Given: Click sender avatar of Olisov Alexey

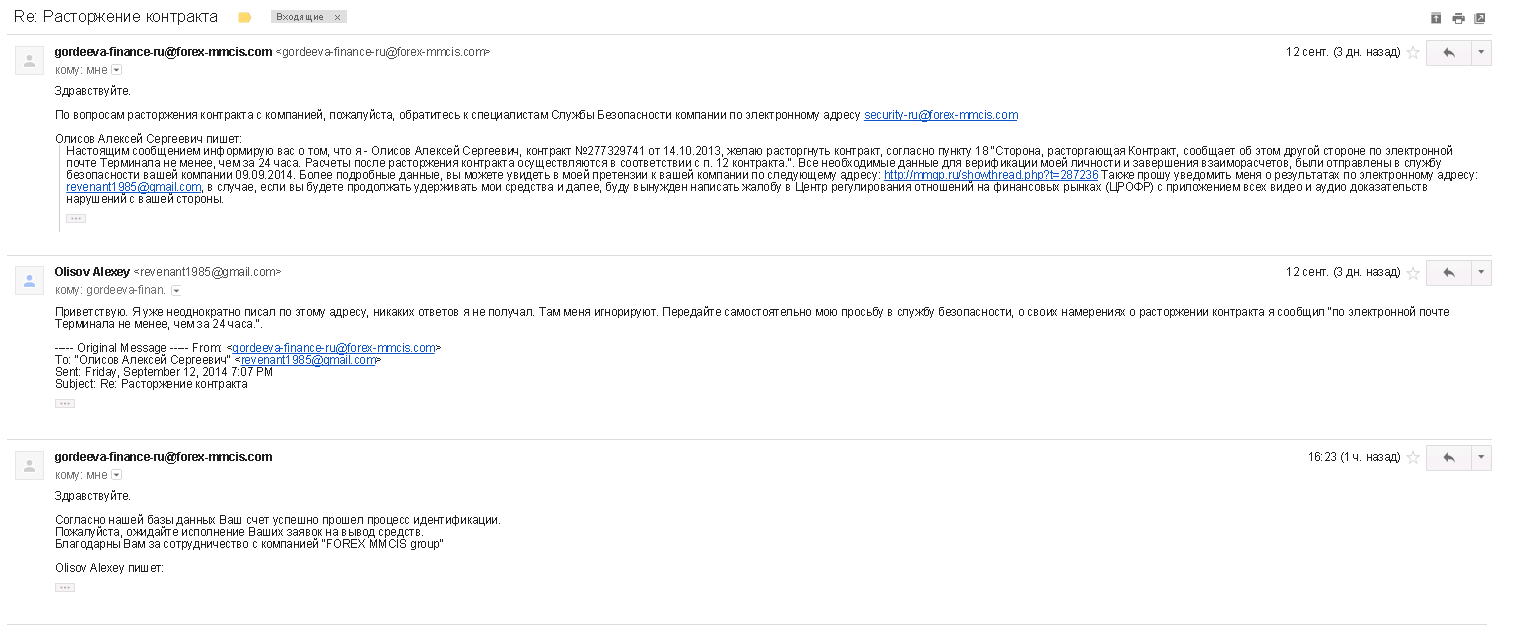Looking at the screenshot, I should tap(30, 280).
